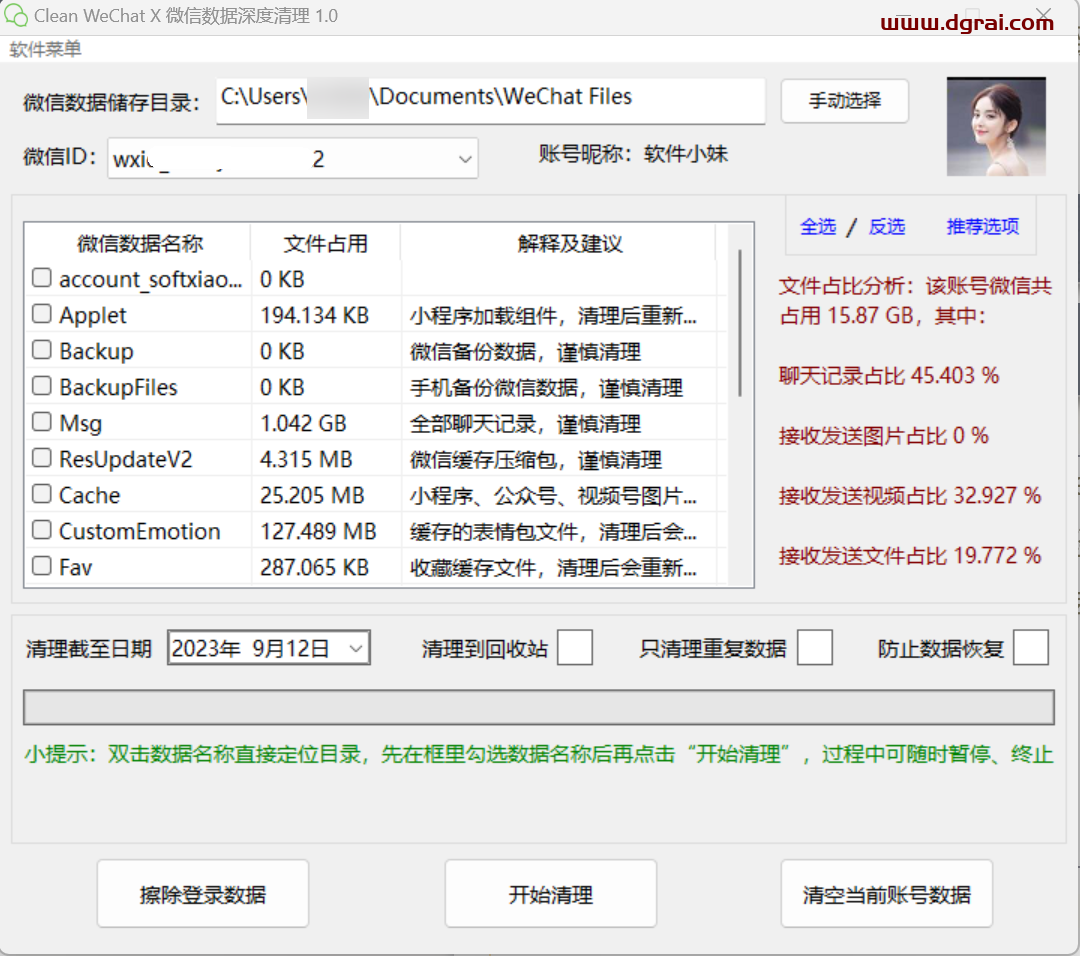Click the 1.042 GB size cell
Screen dimensions: 1080x956
303,423
